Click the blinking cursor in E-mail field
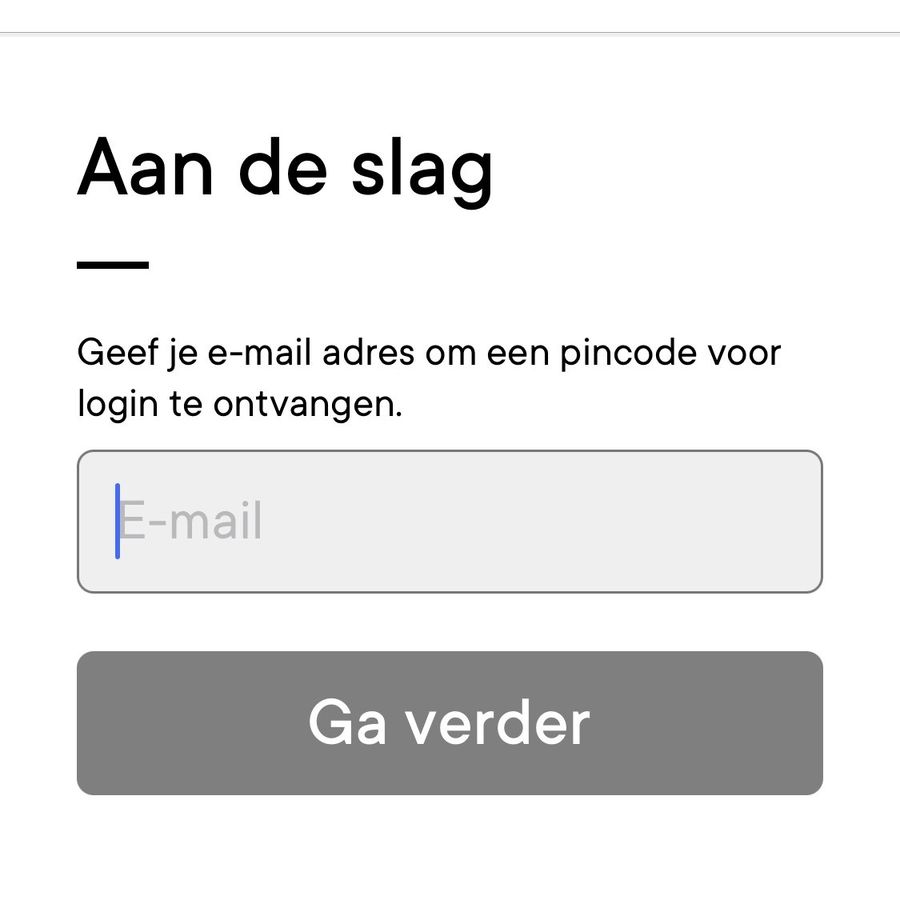 click(118, 521)
